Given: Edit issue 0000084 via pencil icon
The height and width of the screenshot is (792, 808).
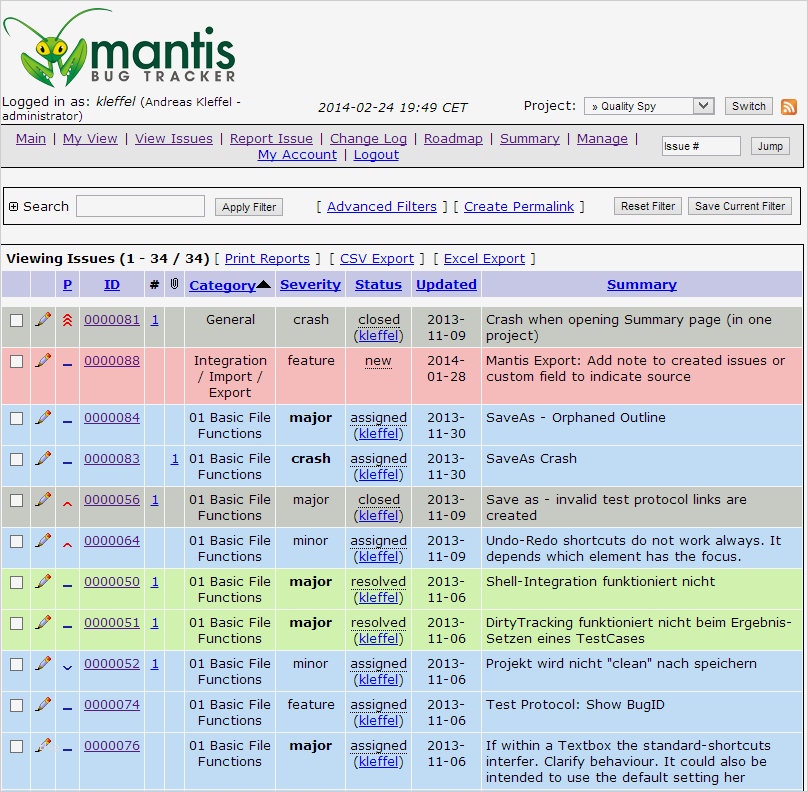Looking at the screenshot, I should [x=43, y=417].
